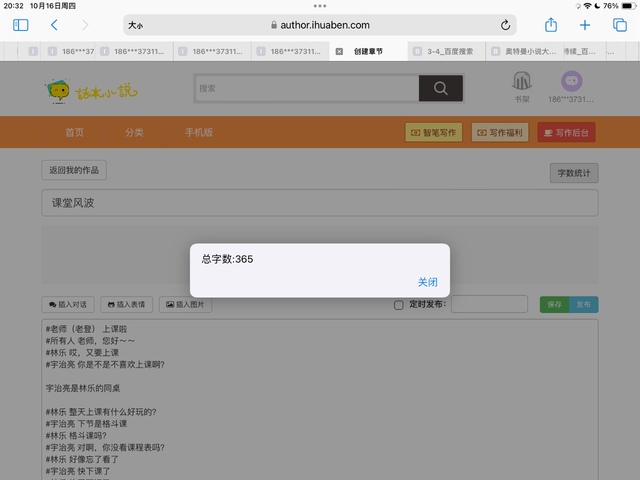Screen dimensions: 640x480
Task: Open the Safari share icon
Action: [x=550, y=25]
